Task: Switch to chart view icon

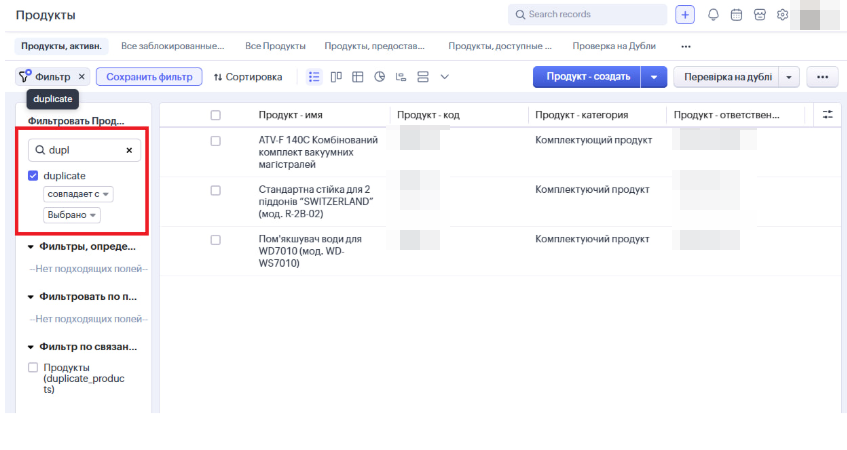Action: 380,77
